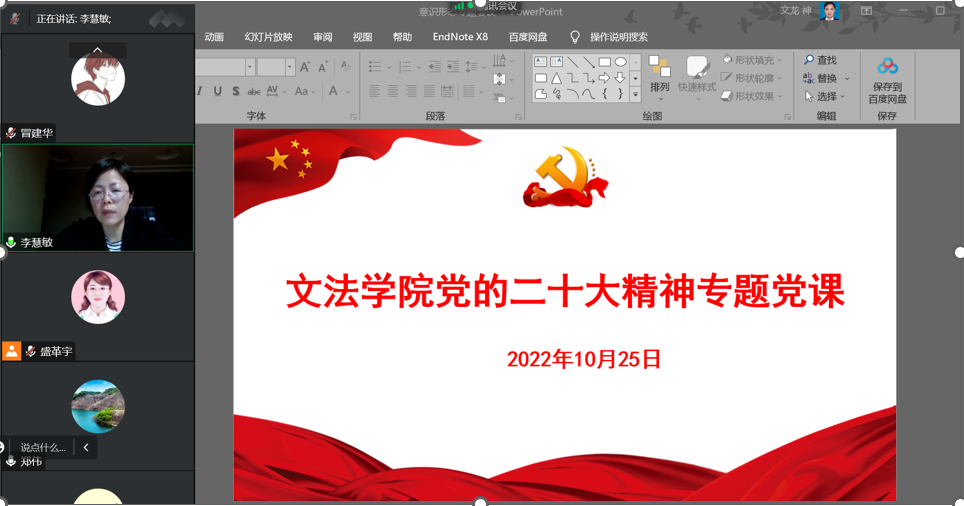Click the Find (查找) magnifier button
The height and width of the screenshot is (506, 964).
tap(820, 61)
